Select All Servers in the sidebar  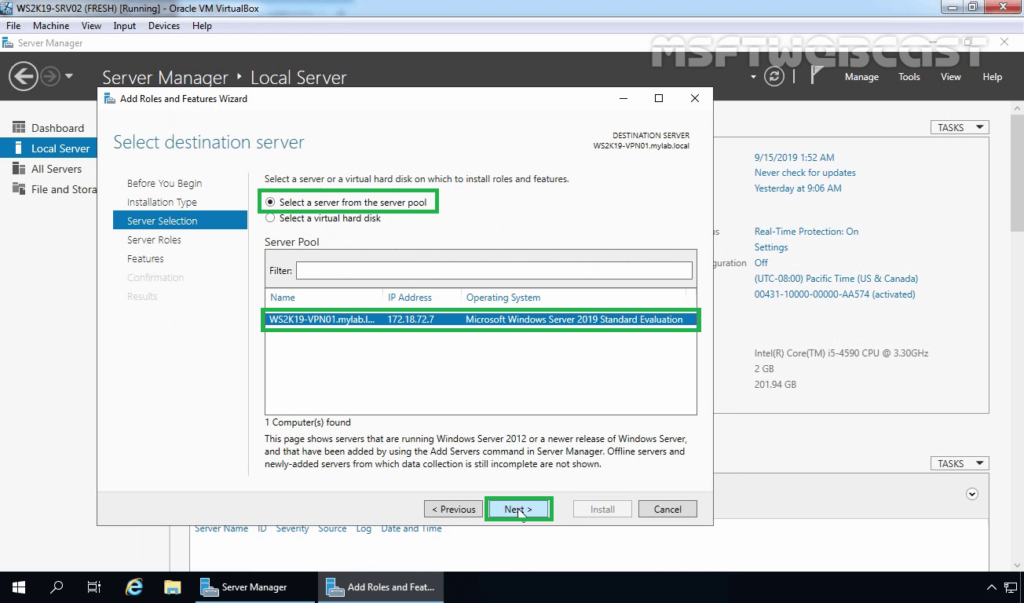tap(56, 169)
